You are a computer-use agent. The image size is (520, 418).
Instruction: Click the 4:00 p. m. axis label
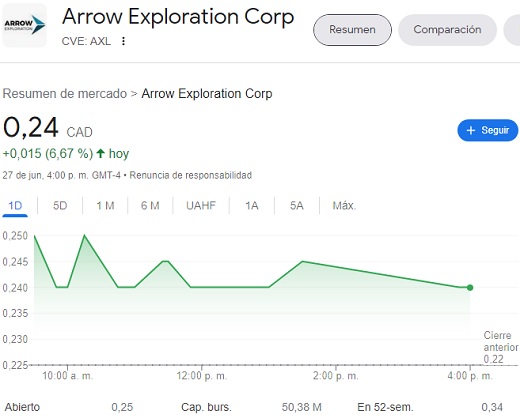pyautogui.click(x=470, y=376)
